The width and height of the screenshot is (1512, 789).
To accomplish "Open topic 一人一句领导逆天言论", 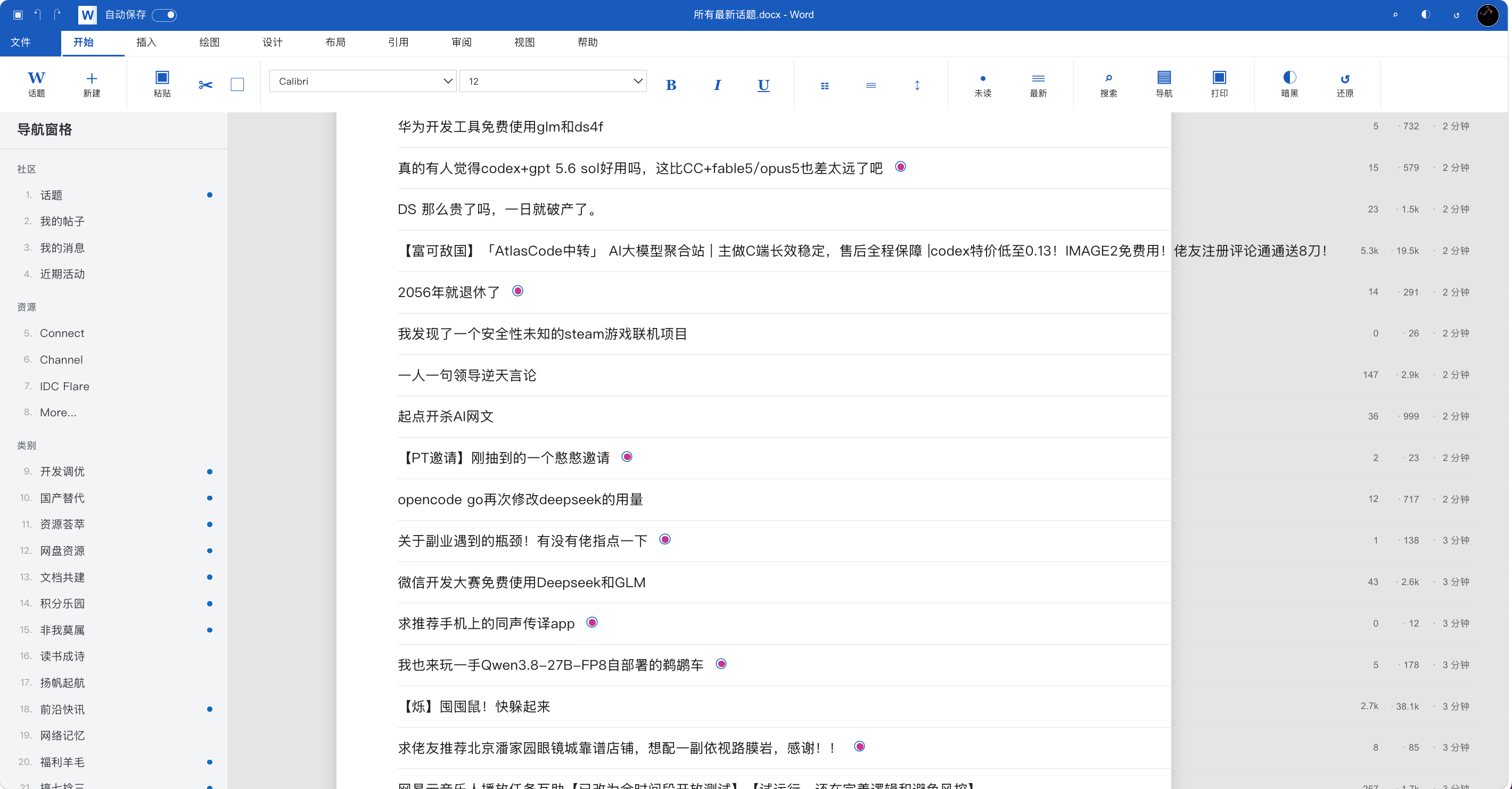I will pyautogui.click(x=467, y=375).
